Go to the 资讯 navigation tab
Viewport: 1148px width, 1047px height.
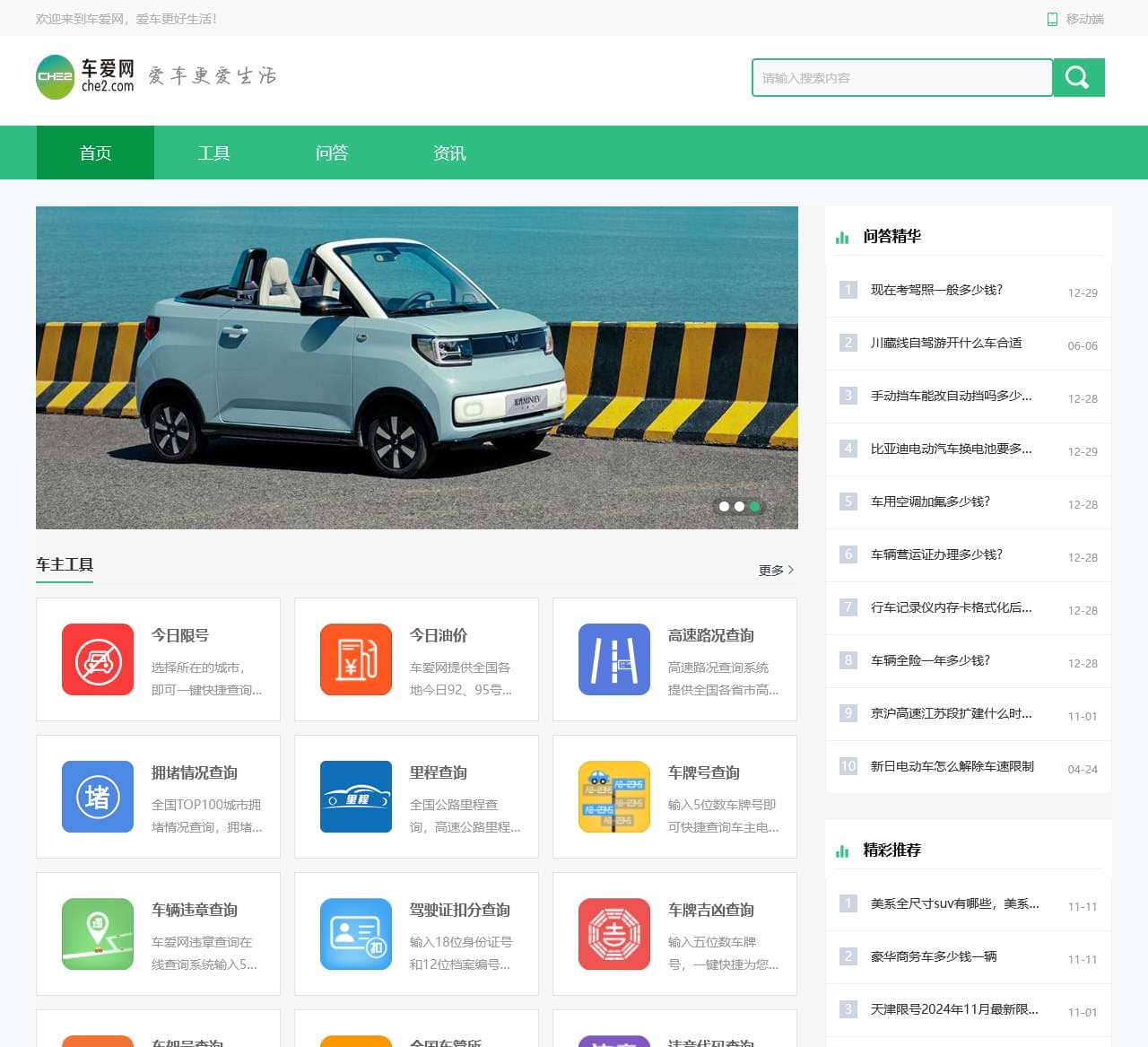click(x=449, y=153)
